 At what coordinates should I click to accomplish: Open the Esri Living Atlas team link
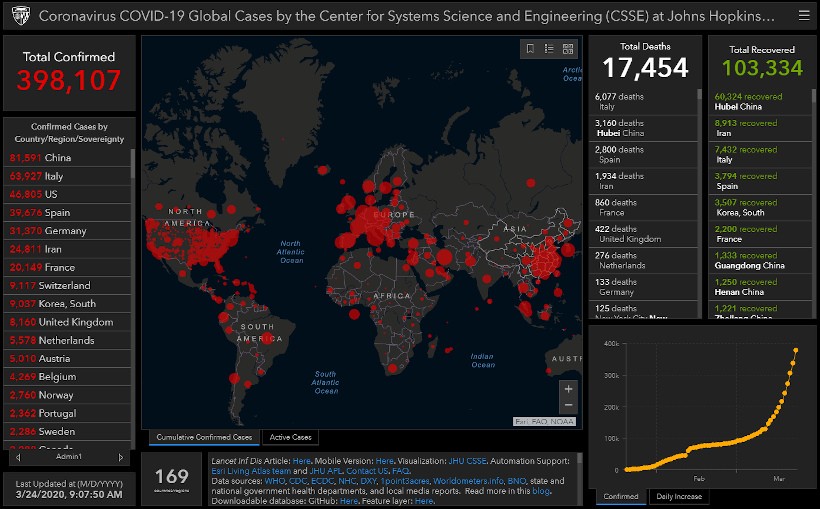pos(251,471)
